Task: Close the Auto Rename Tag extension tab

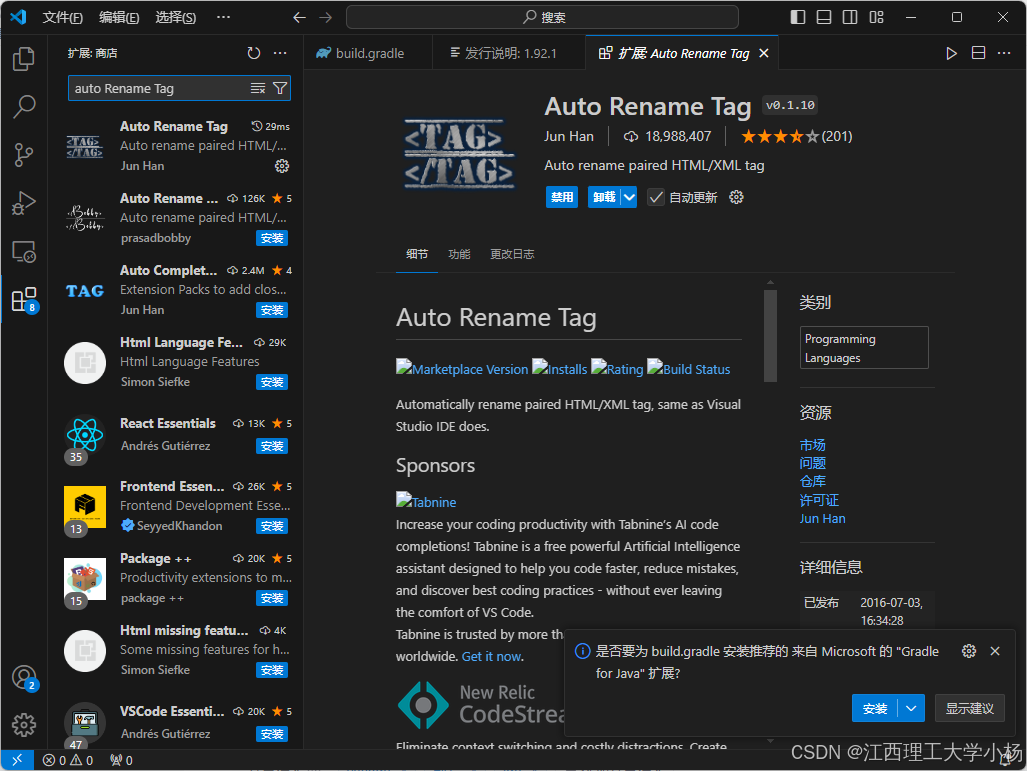Action: (x=764, y=53)
